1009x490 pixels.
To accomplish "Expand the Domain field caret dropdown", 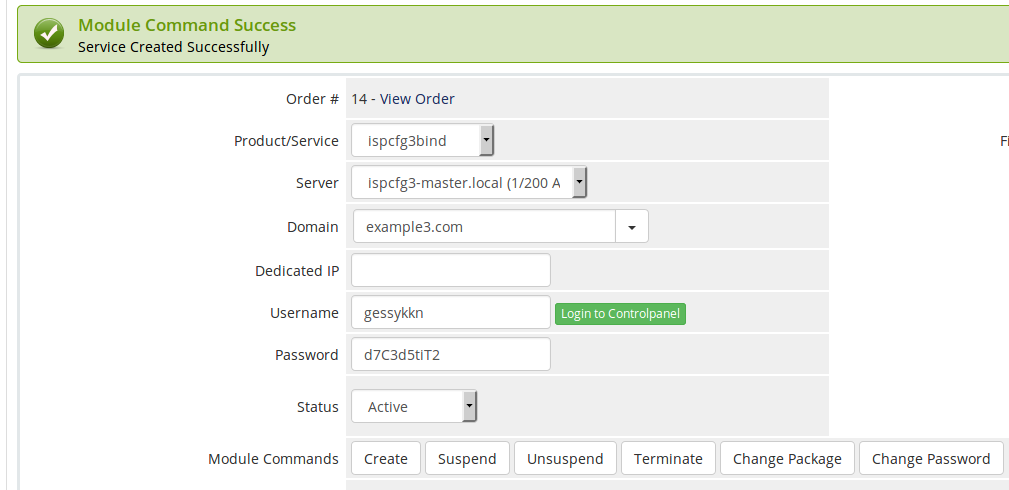I will [x=632, y=227].
